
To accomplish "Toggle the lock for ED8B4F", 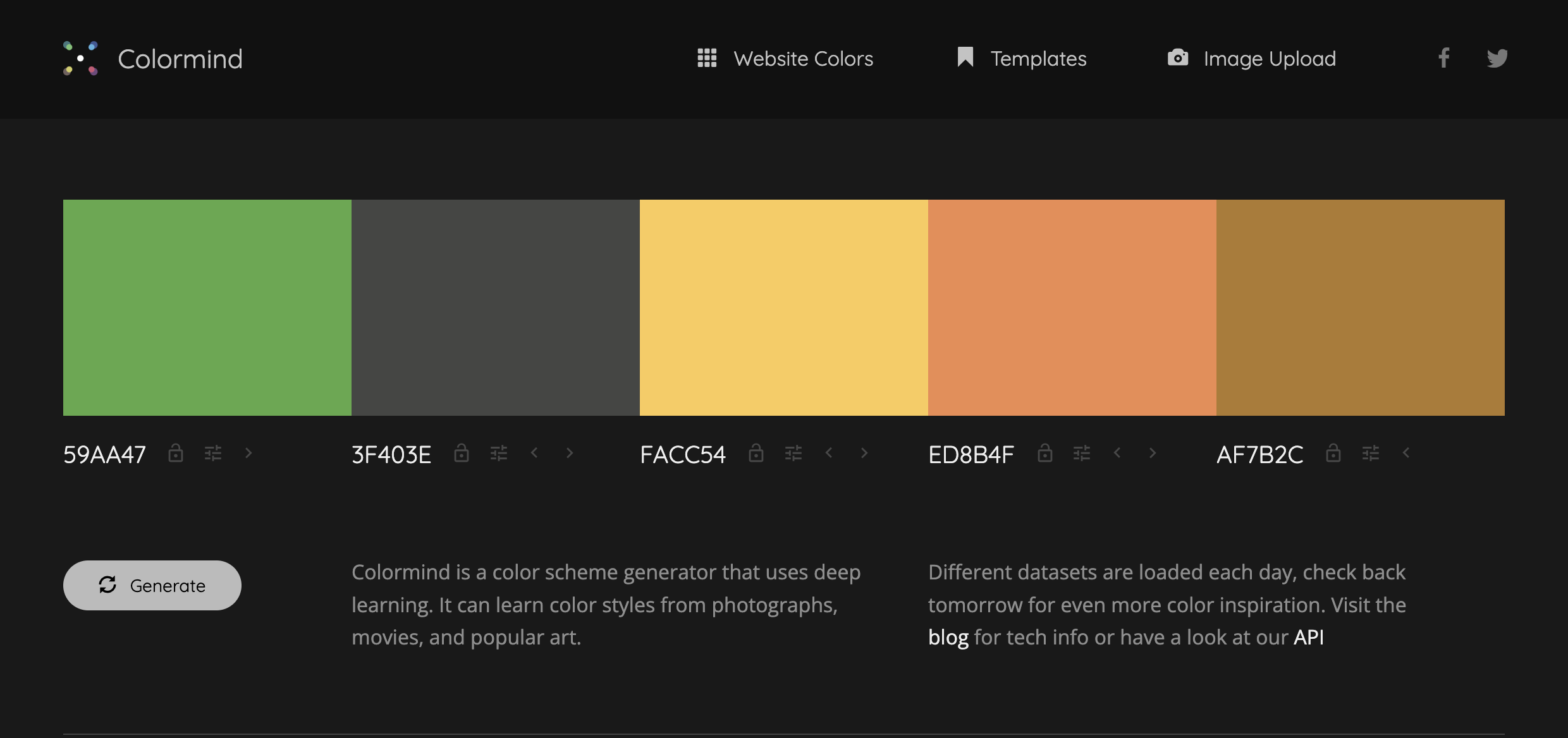I will tap(1045, 453).
